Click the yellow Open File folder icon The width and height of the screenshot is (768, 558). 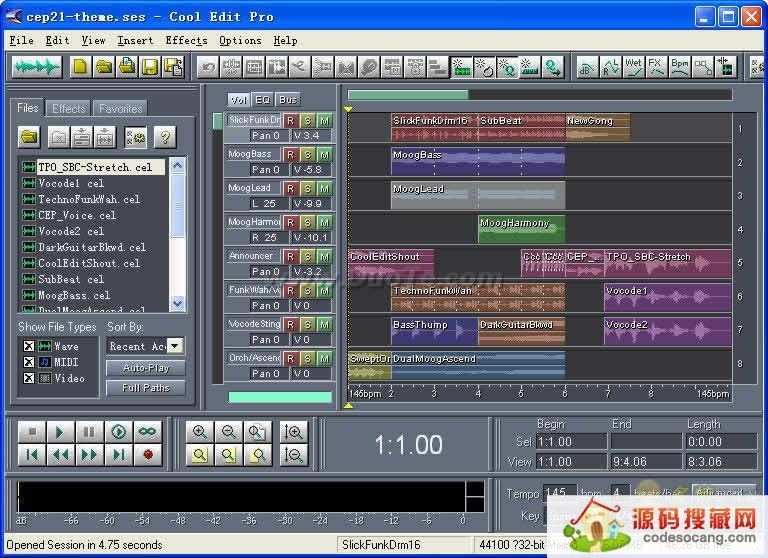(x=30, y=137)
